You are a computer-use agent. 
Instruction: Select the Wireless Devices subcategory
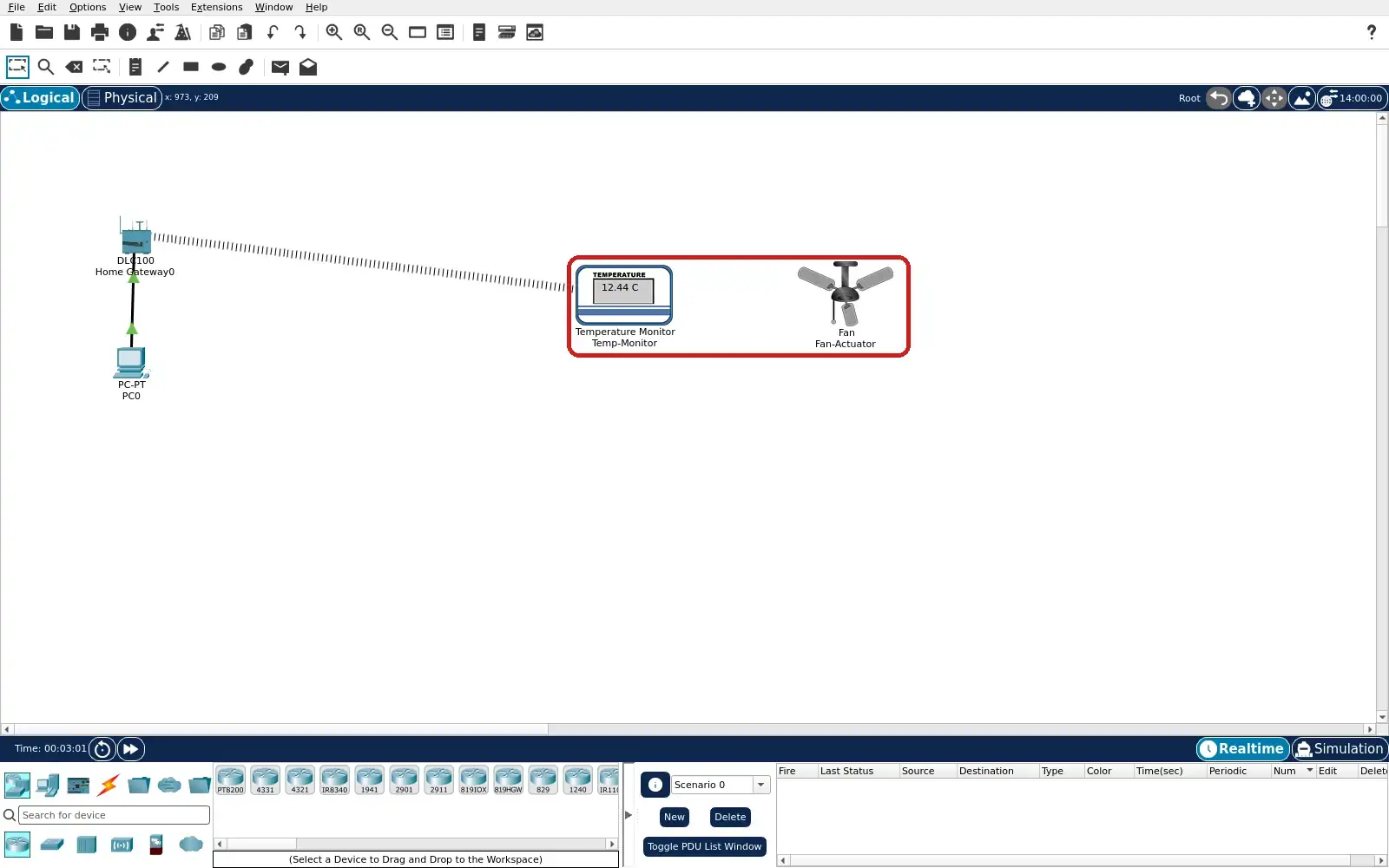(122, 844)
